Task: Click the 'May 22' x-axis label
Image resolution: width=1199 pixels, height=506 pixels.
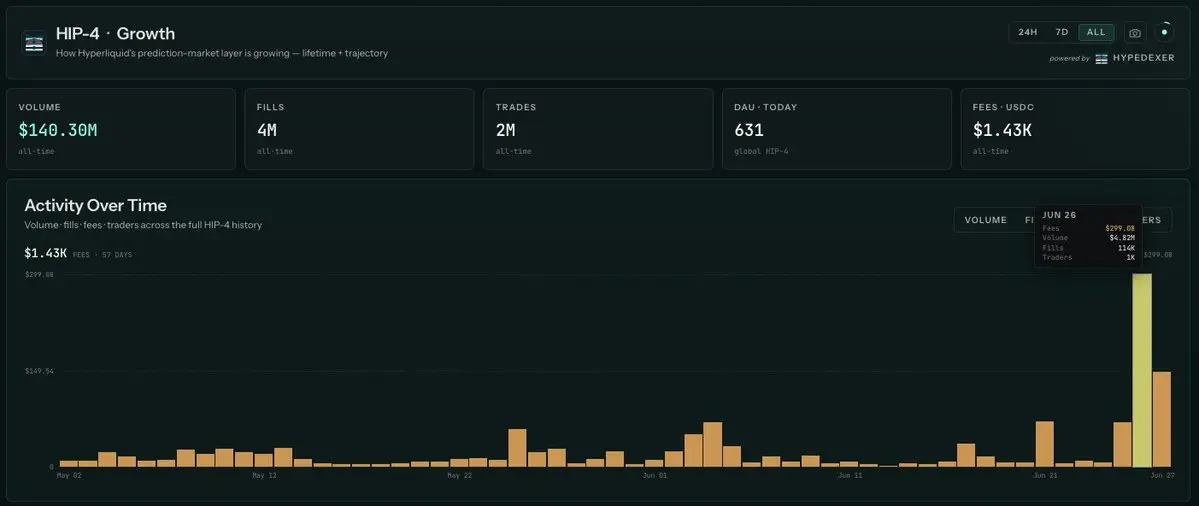Action: (x=461, y=475)
